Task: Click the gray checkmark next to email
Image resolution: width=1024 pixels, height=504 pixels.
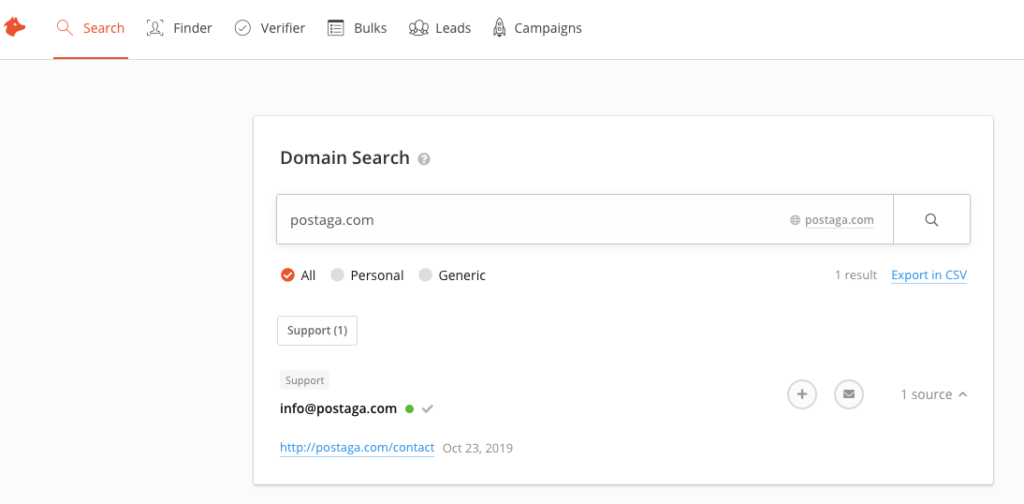Action: tap(428, 409)
